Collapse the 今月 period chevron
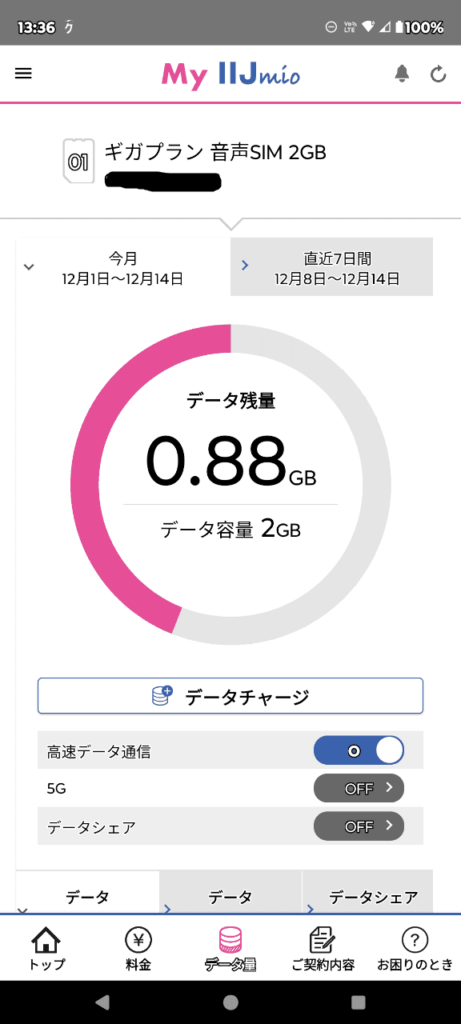 tap(29, 266)
